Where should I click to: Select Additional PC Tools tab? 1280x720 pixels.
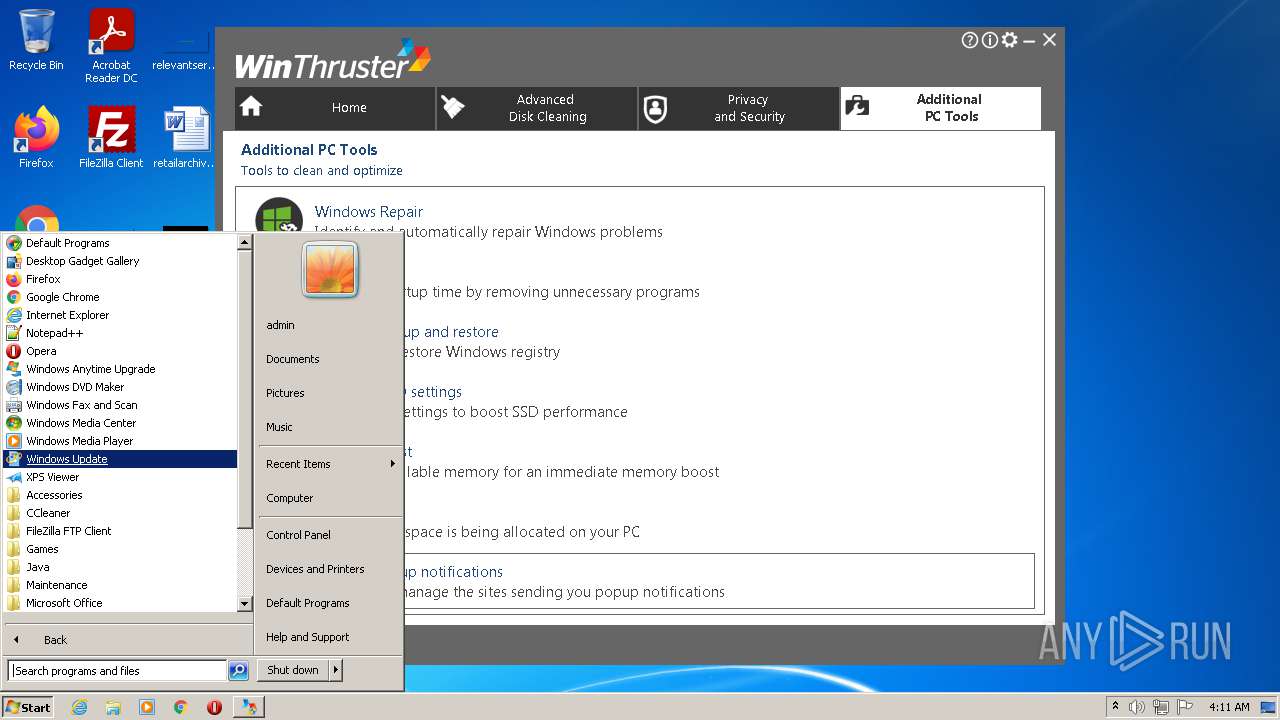point(941,108)
